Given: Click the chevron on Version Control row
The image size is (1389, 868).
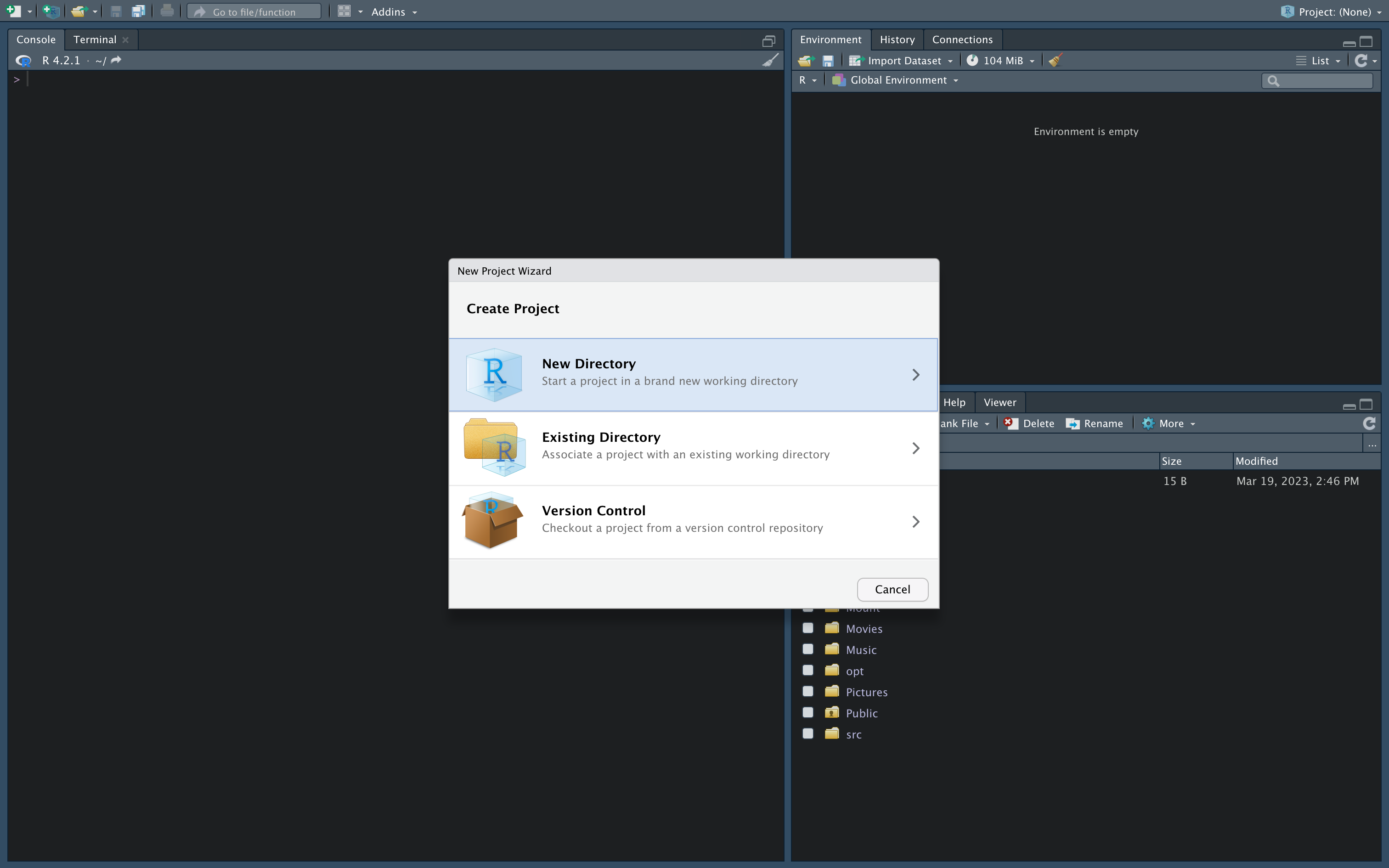Looking at the screenshot, I should tap(915, 521).
